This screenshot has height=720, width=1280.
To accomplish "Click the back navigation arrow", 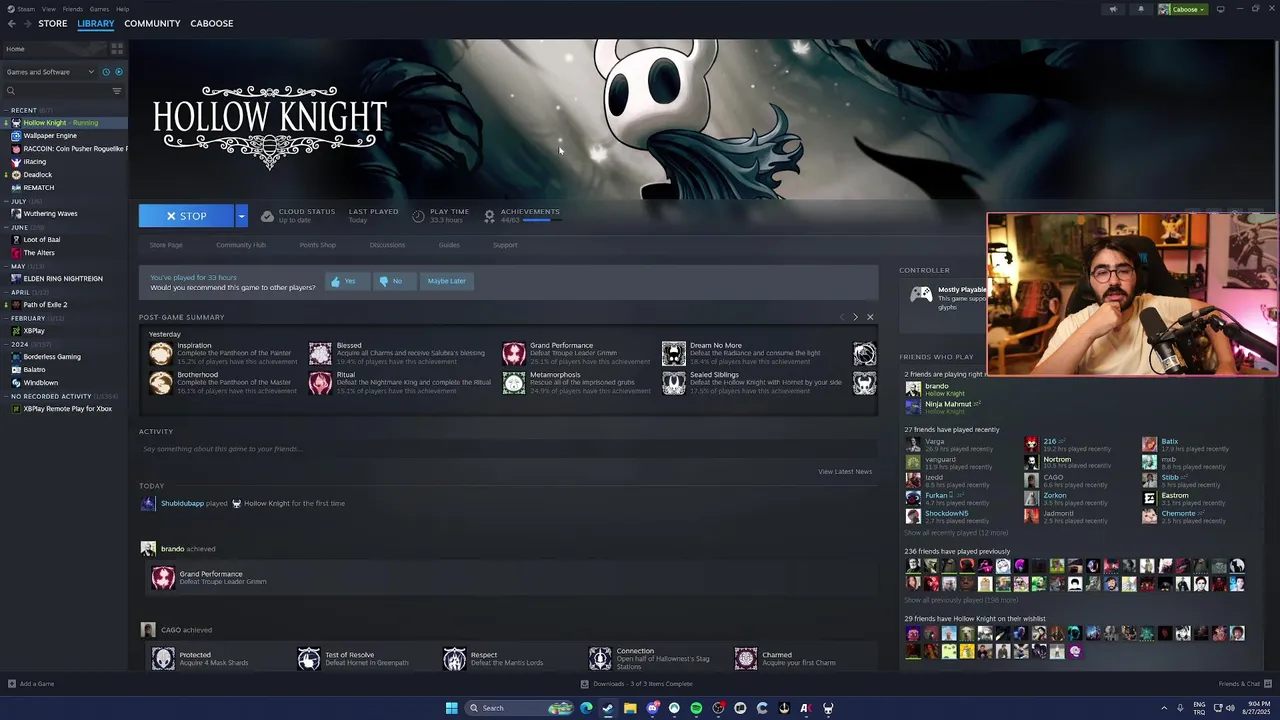I will point(11,23).
